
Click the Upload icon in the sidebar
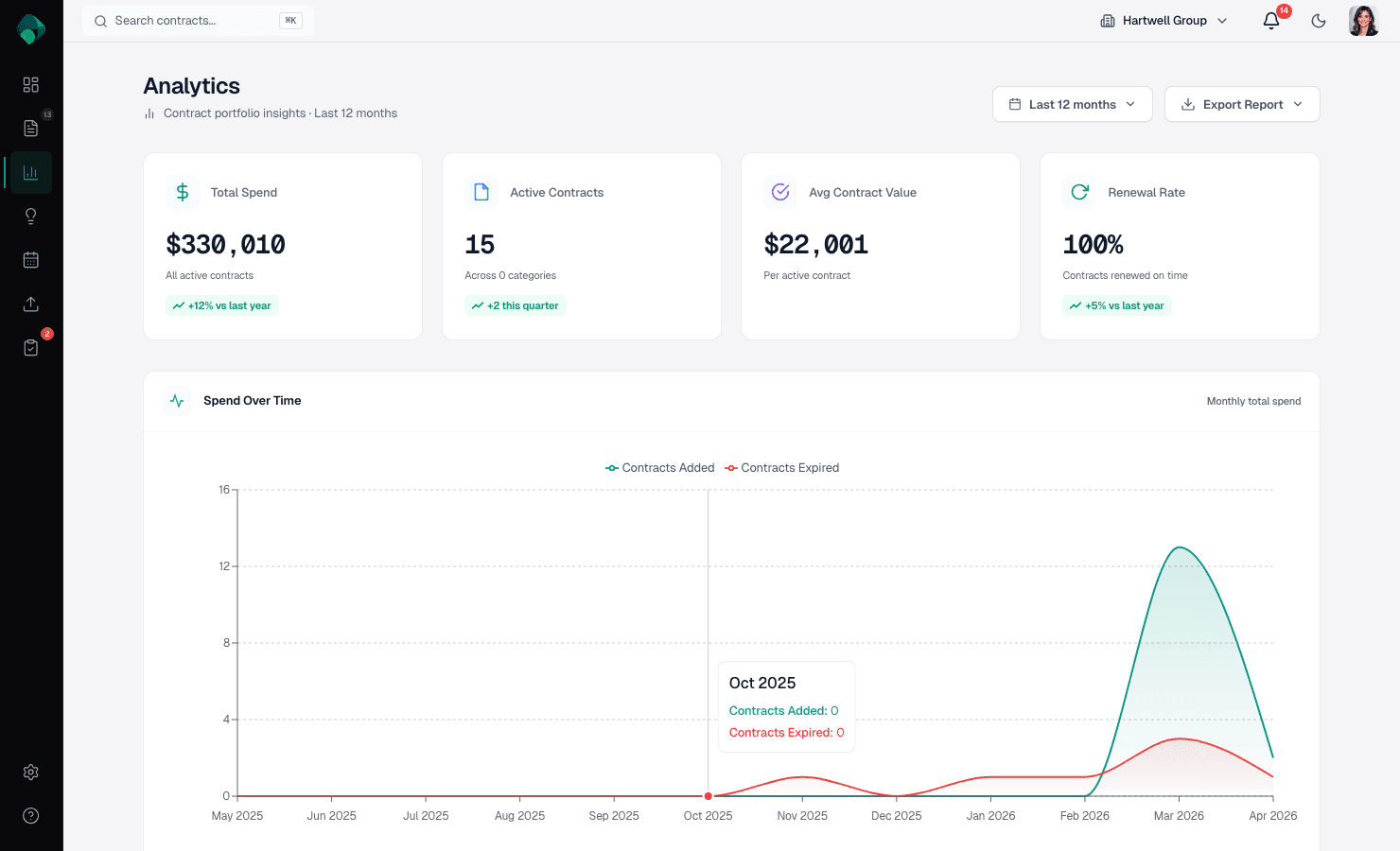click(30, 304)
